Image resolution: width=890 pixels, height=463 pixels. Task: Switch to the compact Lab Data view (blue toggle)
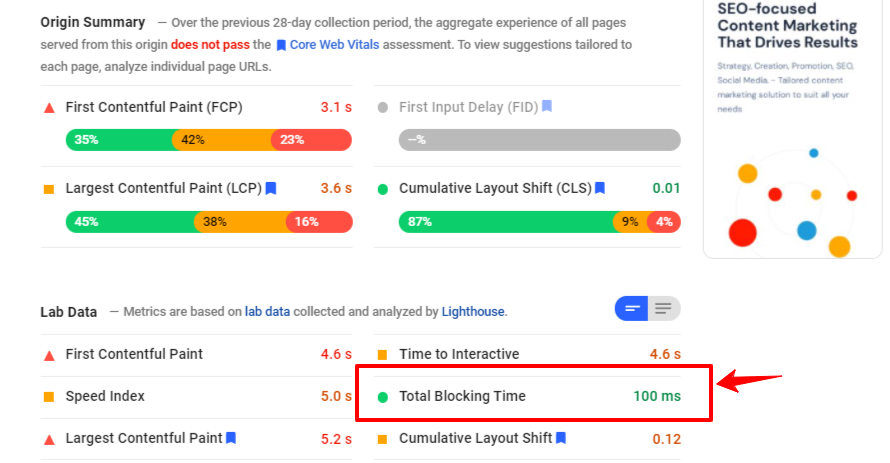click(x=631, y=309)
